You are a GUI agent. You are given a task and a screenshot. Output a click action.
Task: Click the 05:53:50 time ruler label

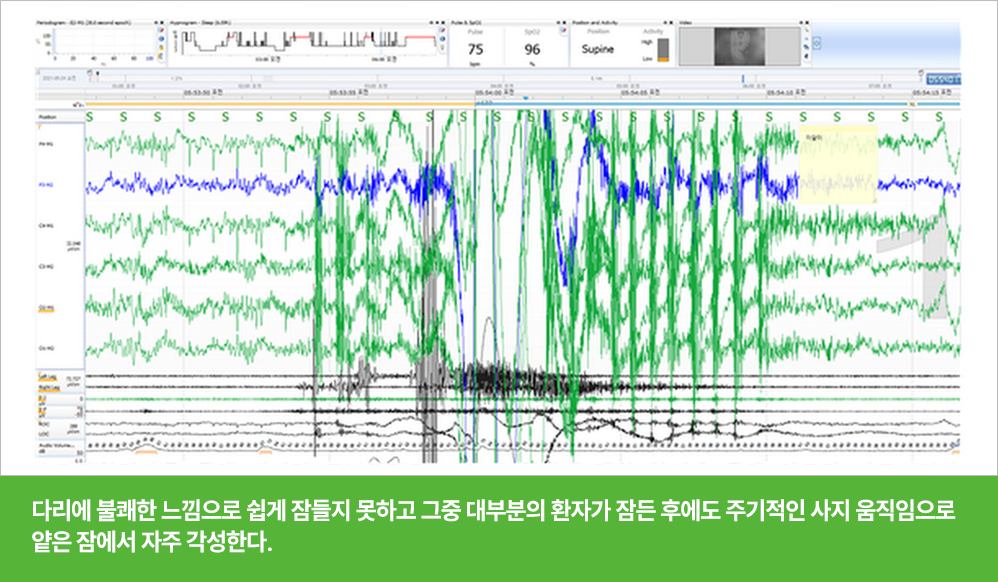coord(203,93)
